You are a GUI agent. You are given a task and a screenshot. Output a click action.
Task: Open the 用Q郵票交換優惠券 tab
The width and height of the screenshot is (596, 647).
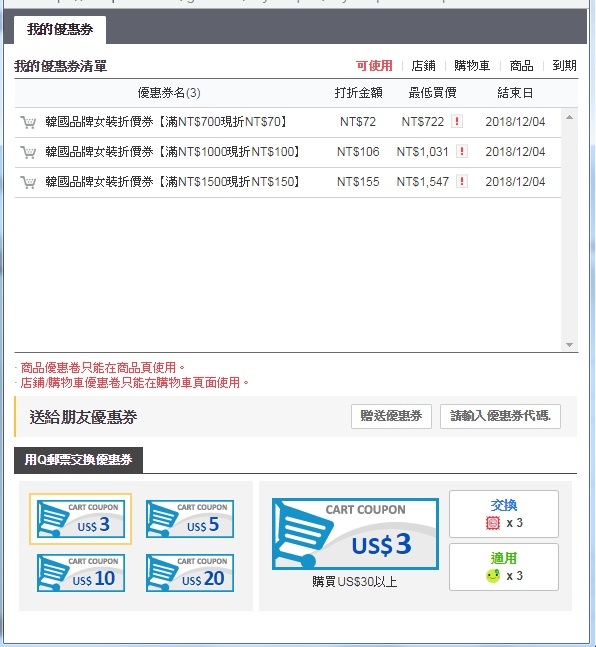pyautogui.click(x=78, y=460)
